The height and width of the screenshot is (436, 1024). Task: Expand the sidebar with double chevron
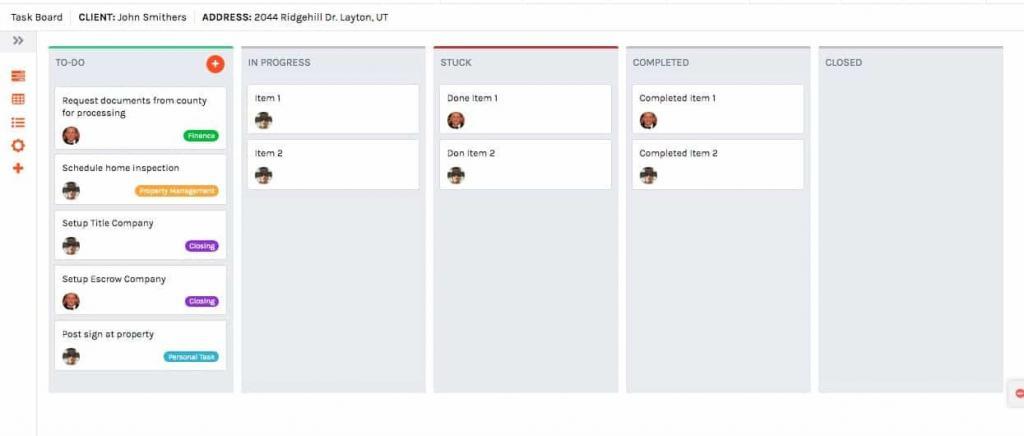(x=18, y=40)
